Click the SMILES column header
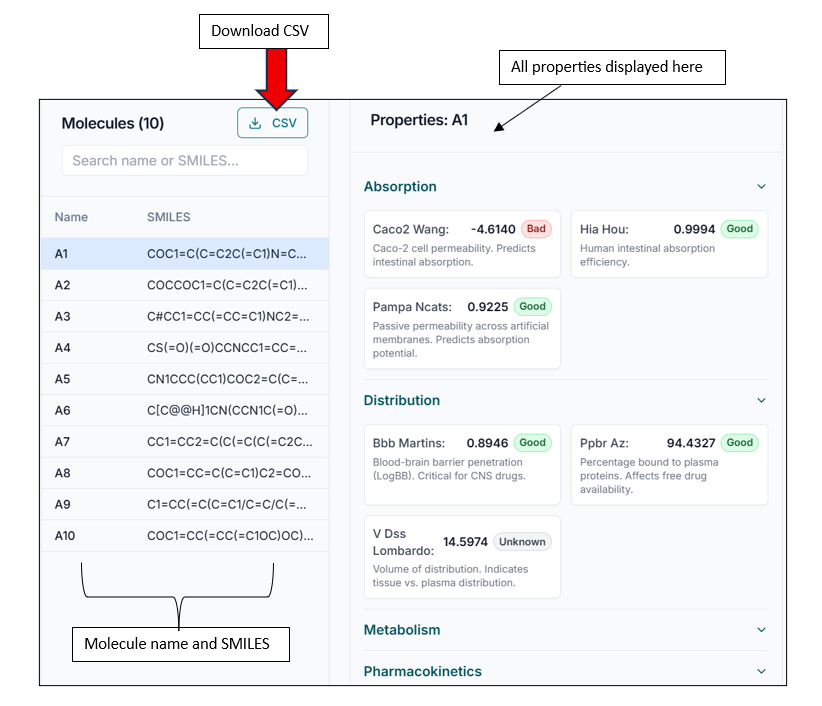This screenshot has height=706, width=822. coord(168,217)
